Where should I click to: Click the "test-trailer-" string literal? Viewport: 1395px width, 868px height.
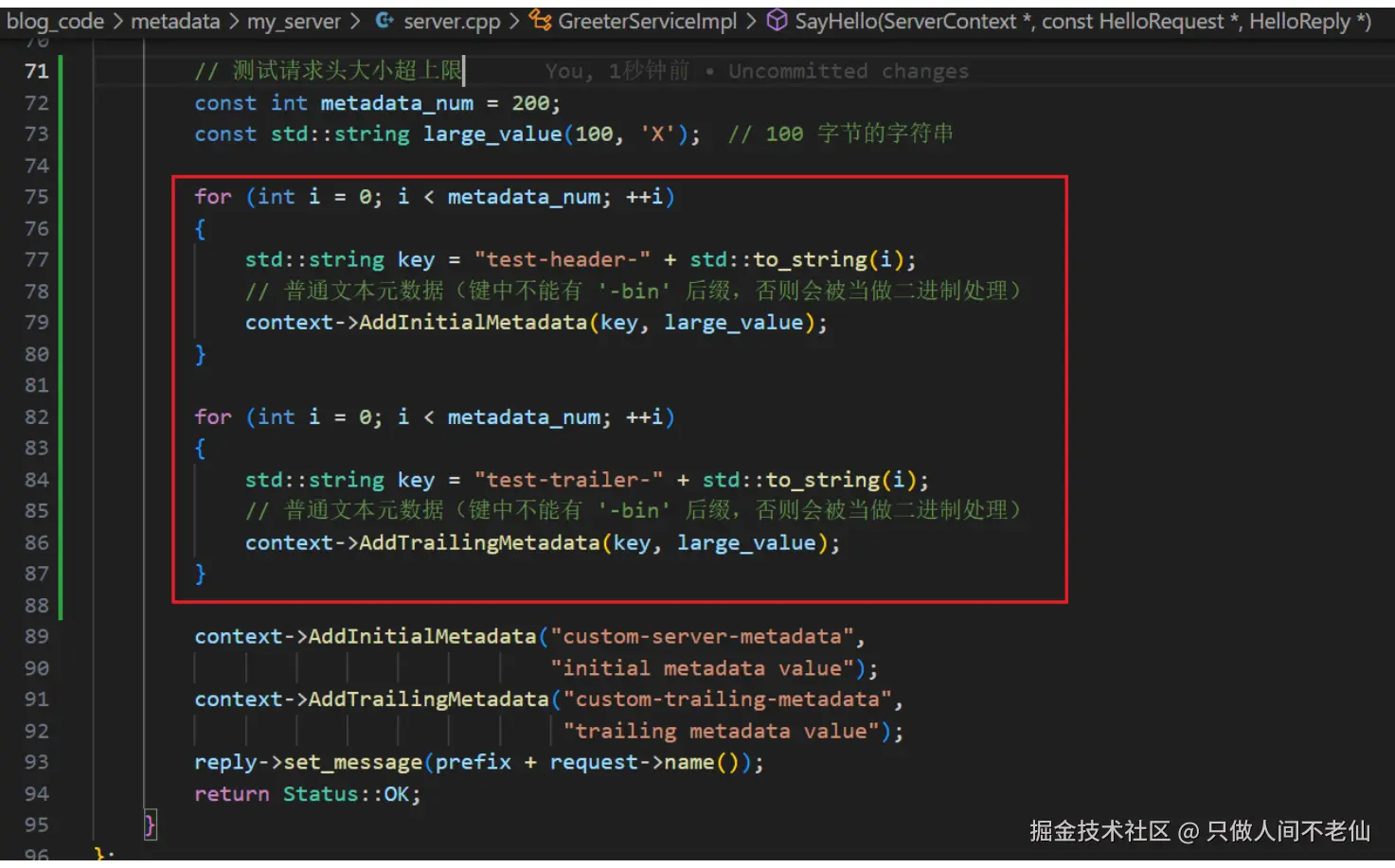(568, 480)
